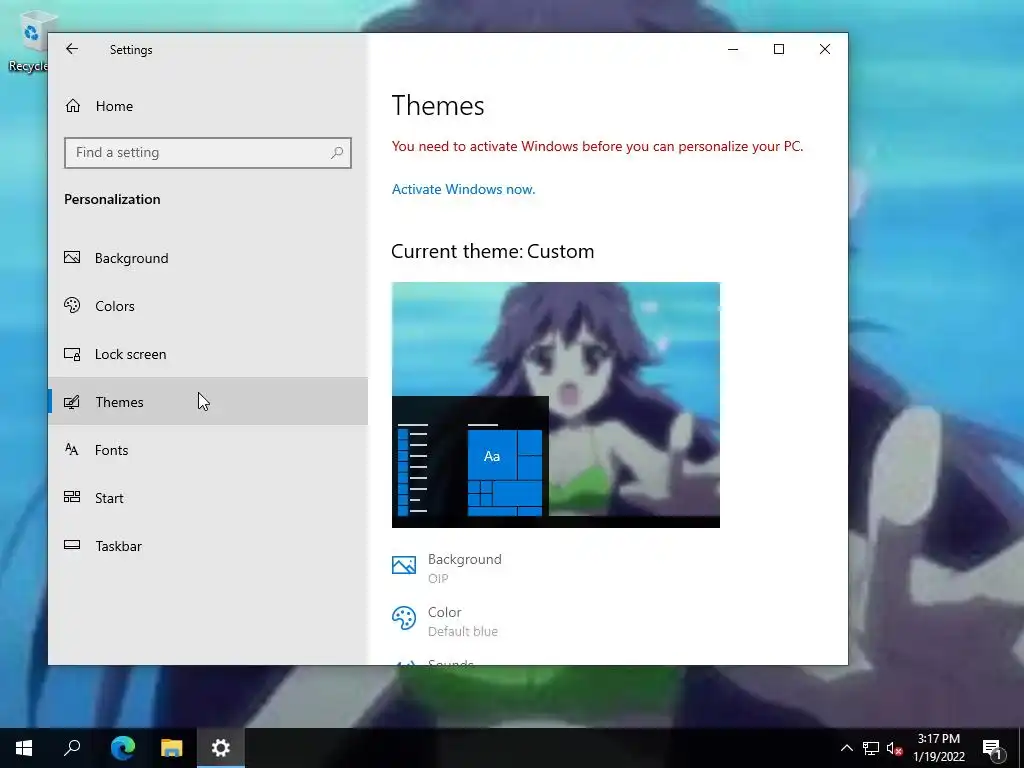Click the Personalization section heading

click(112, 199)
